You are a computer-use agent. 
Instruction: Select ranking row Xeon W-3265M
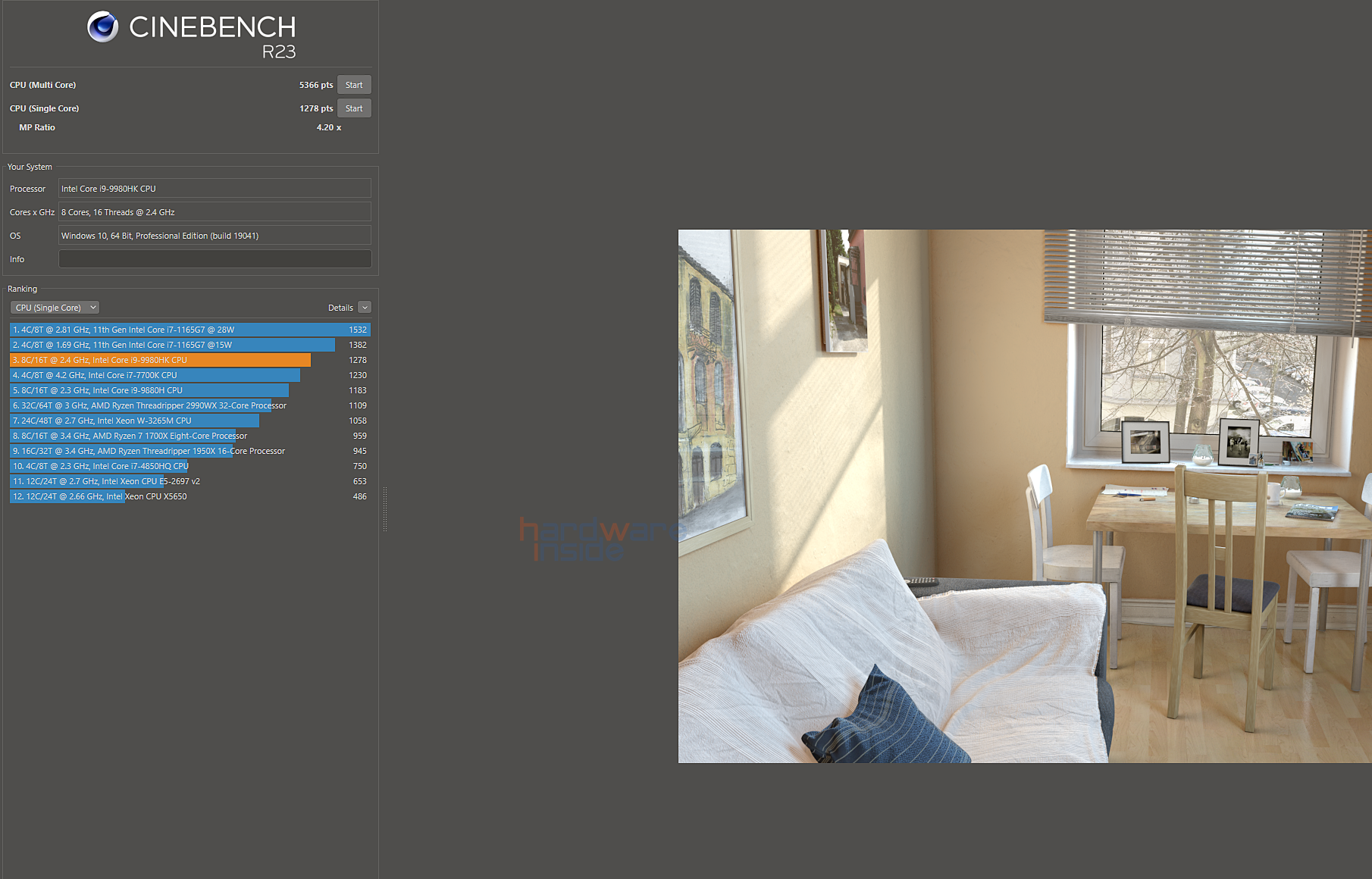[190, 421]
